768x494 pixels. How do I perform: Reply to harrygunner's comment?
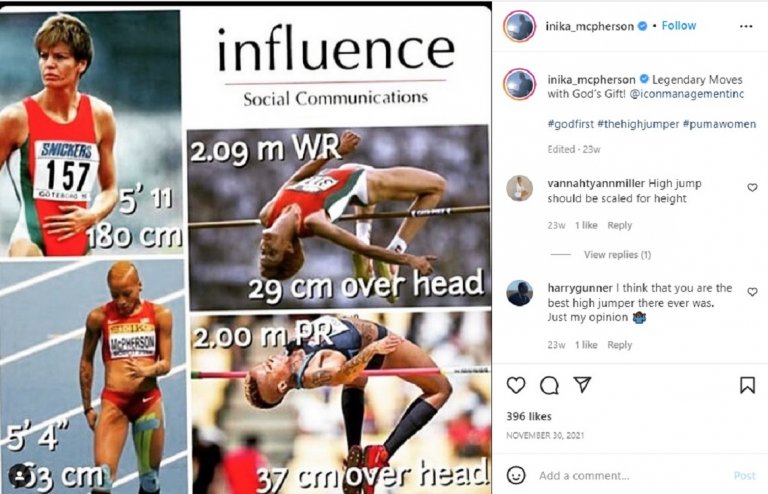tap(620, 345)
